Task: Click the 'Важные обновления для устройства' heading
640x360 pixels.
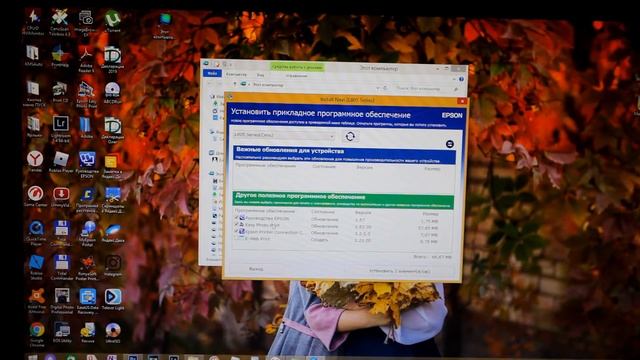Action: (290, 151)
